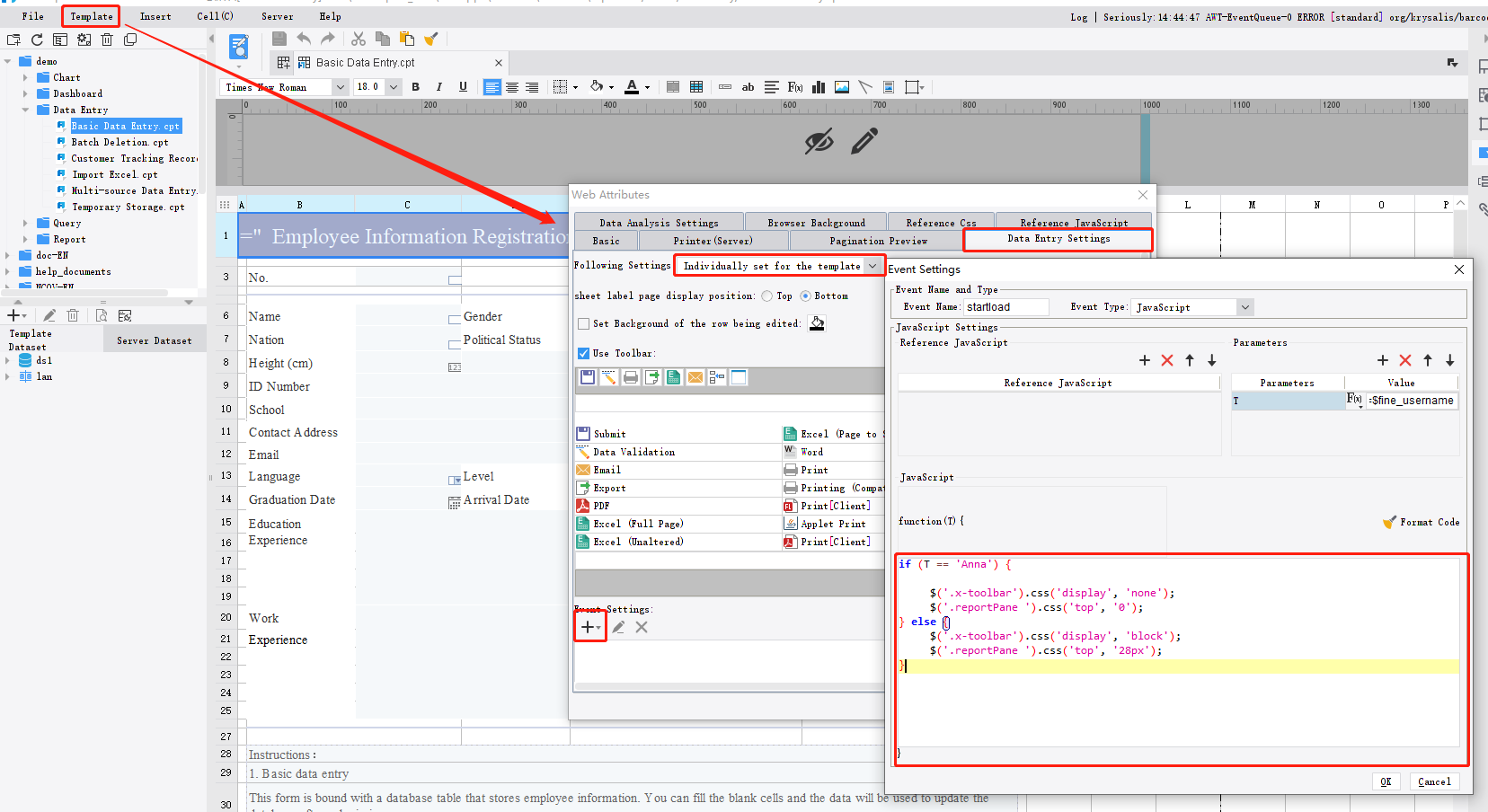The image size is (1488, 812).
Task: Open the Event Type JavaScript dropdown
Action: (x=1246, y=306)
